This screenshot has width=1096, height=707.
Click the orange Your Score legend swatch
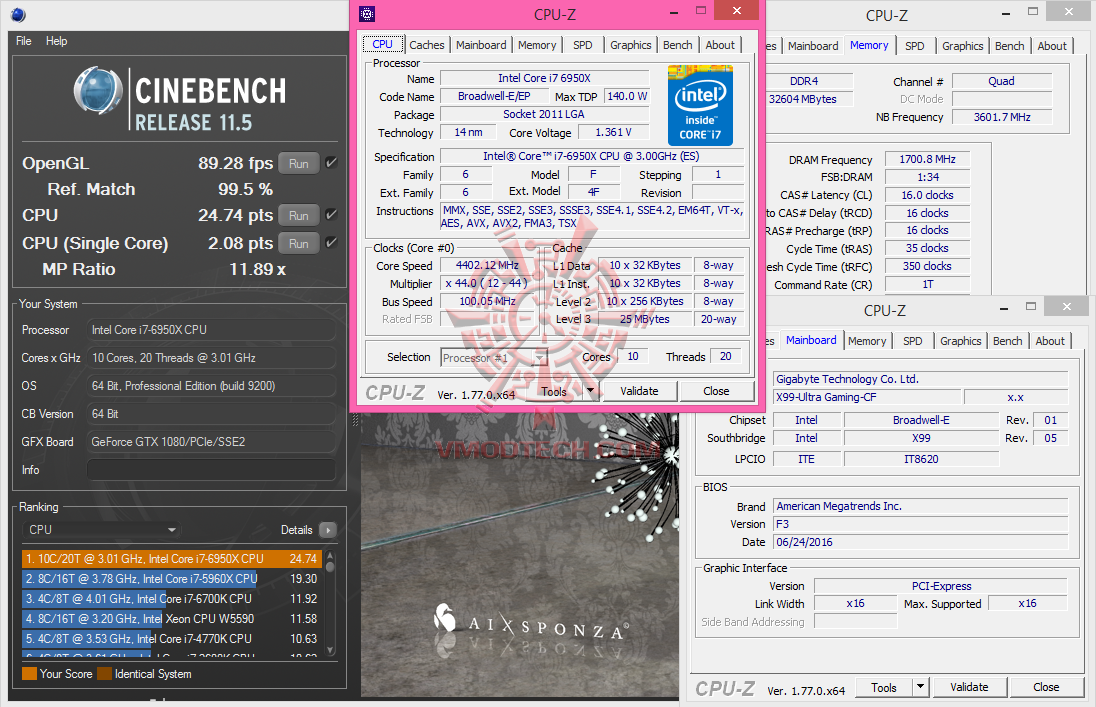tap(29, 674)
